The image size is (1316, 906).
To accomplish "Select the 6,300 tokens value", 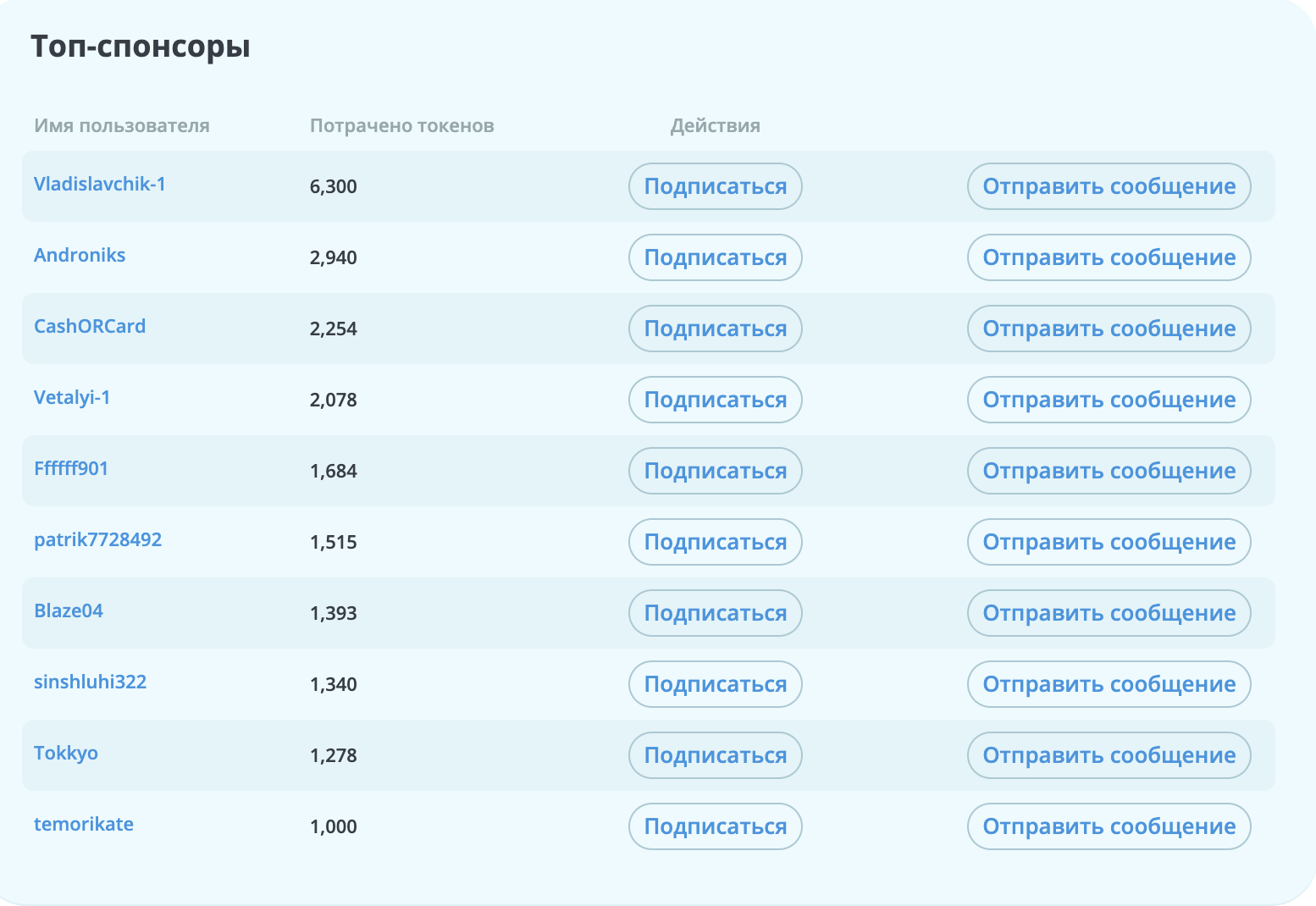I will coord(334,186).
